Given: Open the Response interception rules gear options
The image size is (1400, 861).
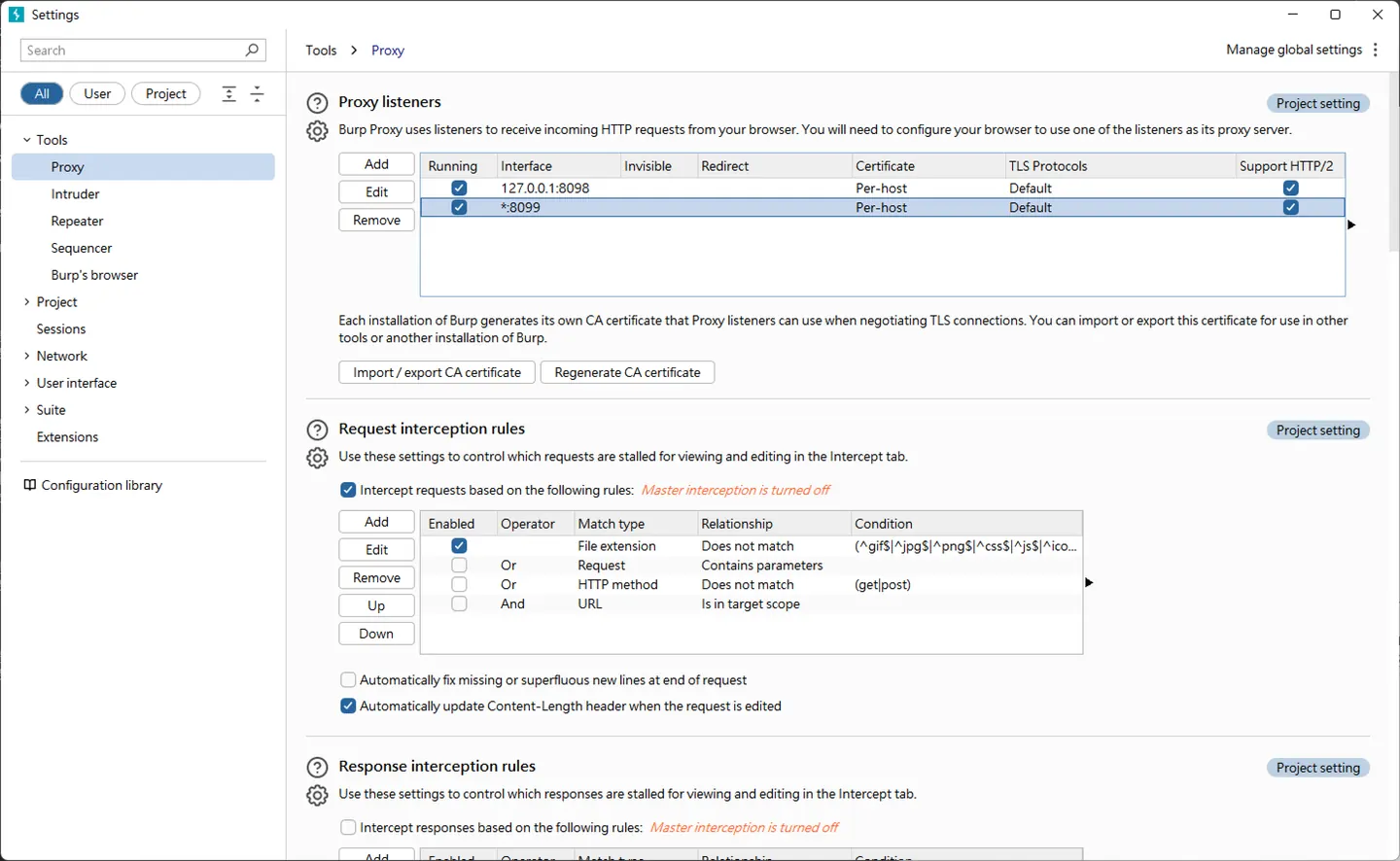Looking at the screenshot, I should tap(317, 795).
